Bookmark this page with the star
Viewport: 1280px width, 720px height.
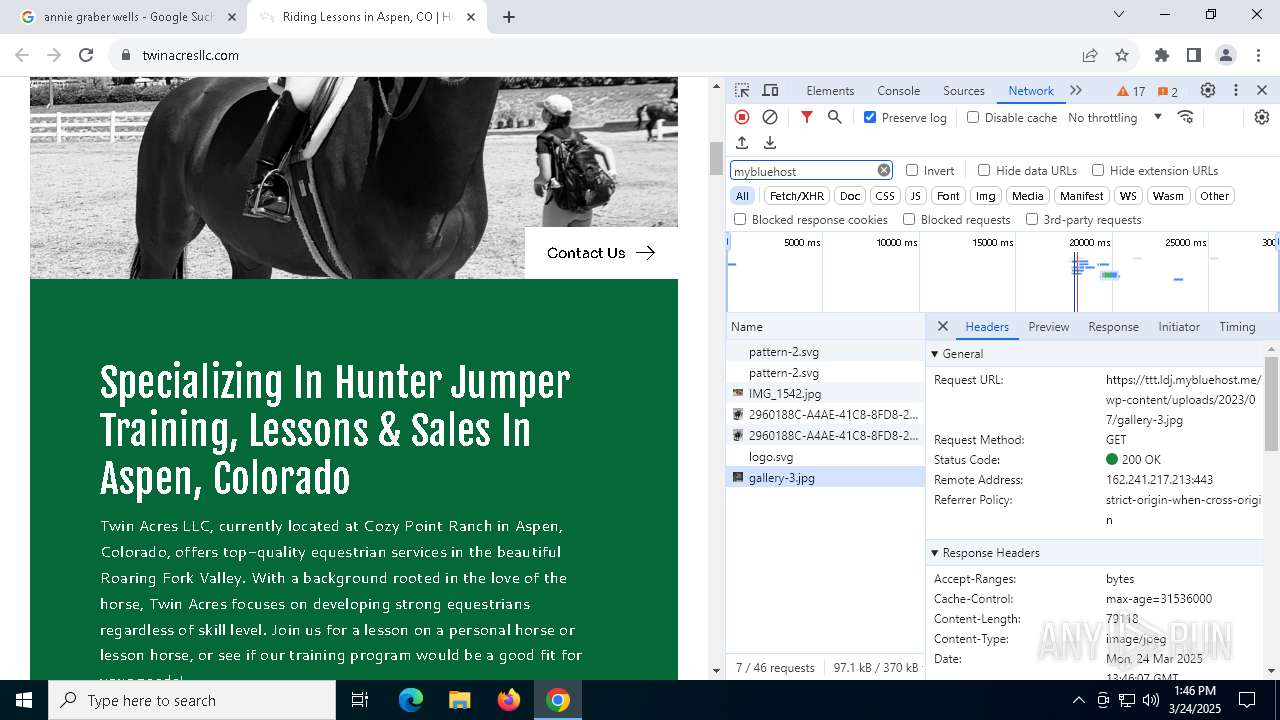click(x=1122, y=55)
